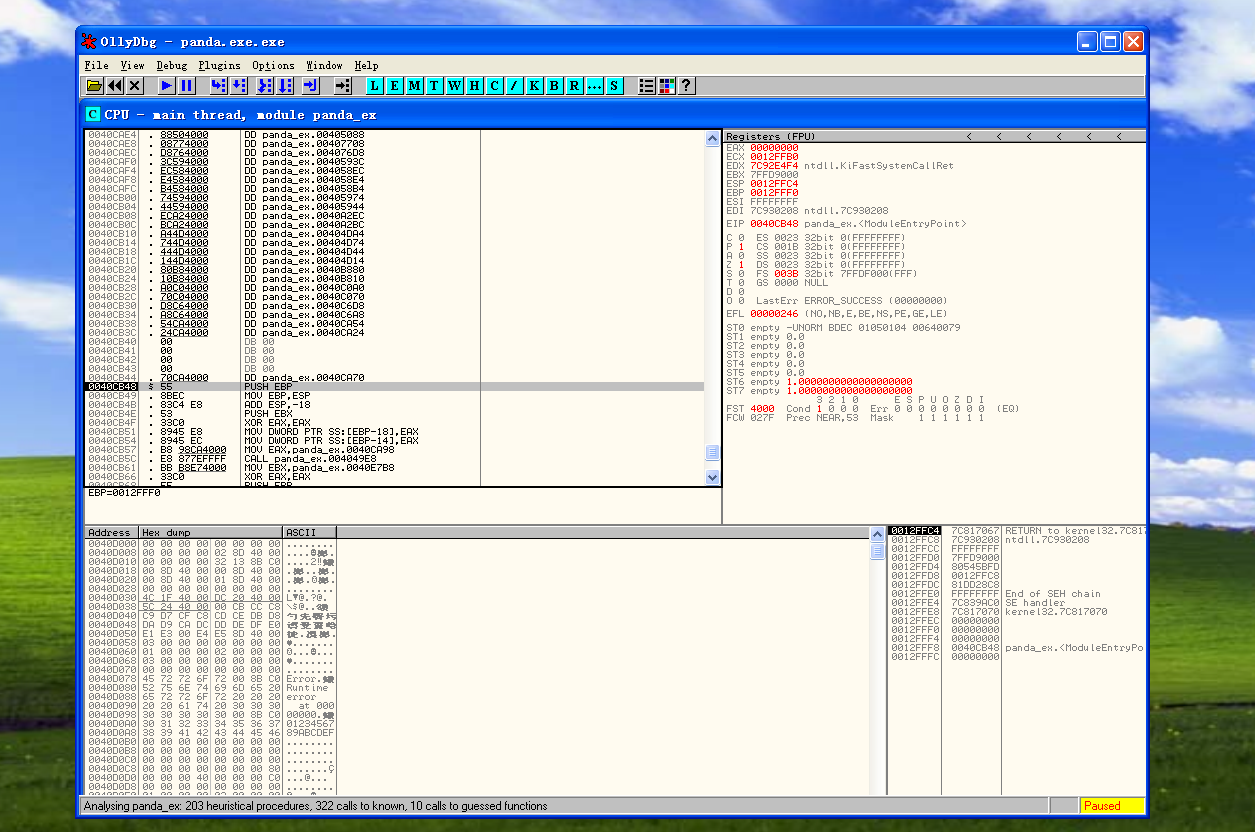Click the Registers (FPU) header bar

tap(840, 136)
